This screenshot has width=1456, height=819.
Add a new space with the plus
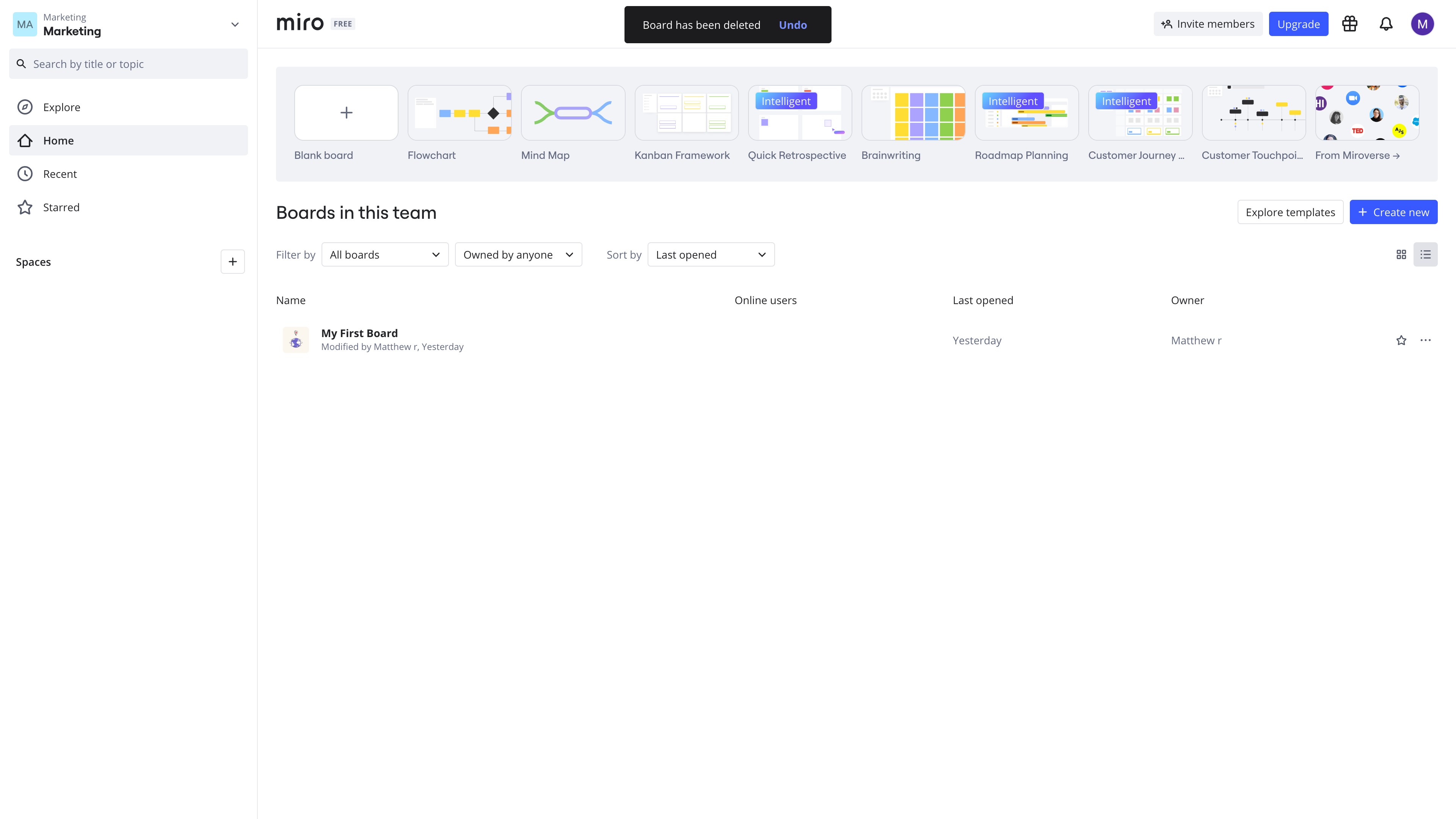(232, 262)
